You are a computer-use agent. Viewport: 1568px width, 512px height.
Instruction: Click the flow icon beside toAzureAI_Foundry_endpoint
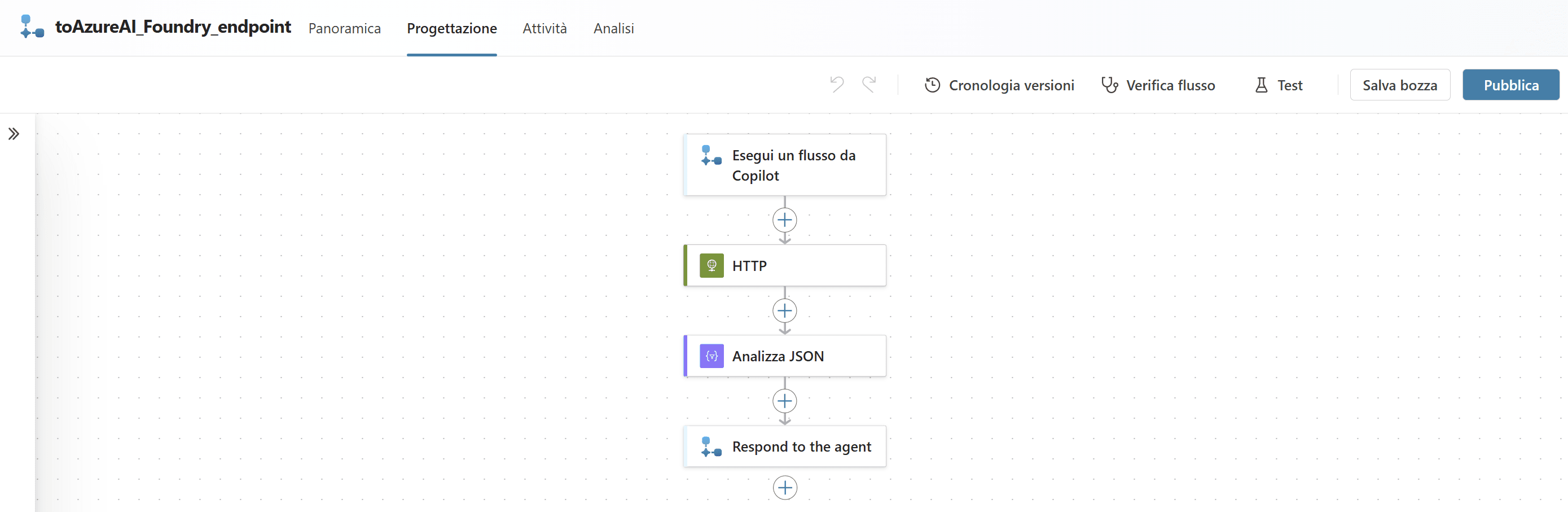click(x=32, y=27)
